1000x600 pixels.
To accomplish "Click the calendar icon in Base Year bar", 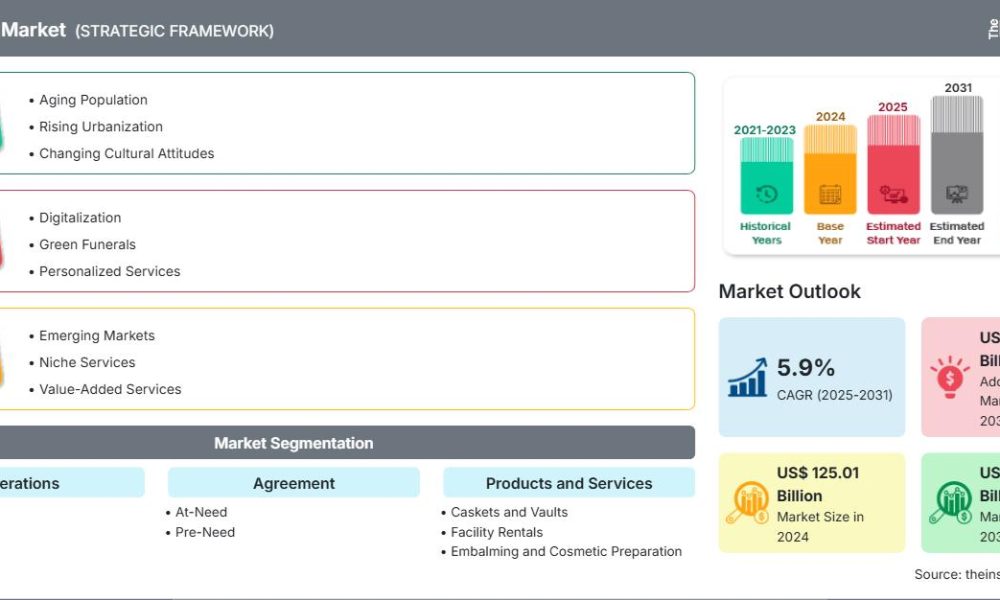I will pos(830,194).
